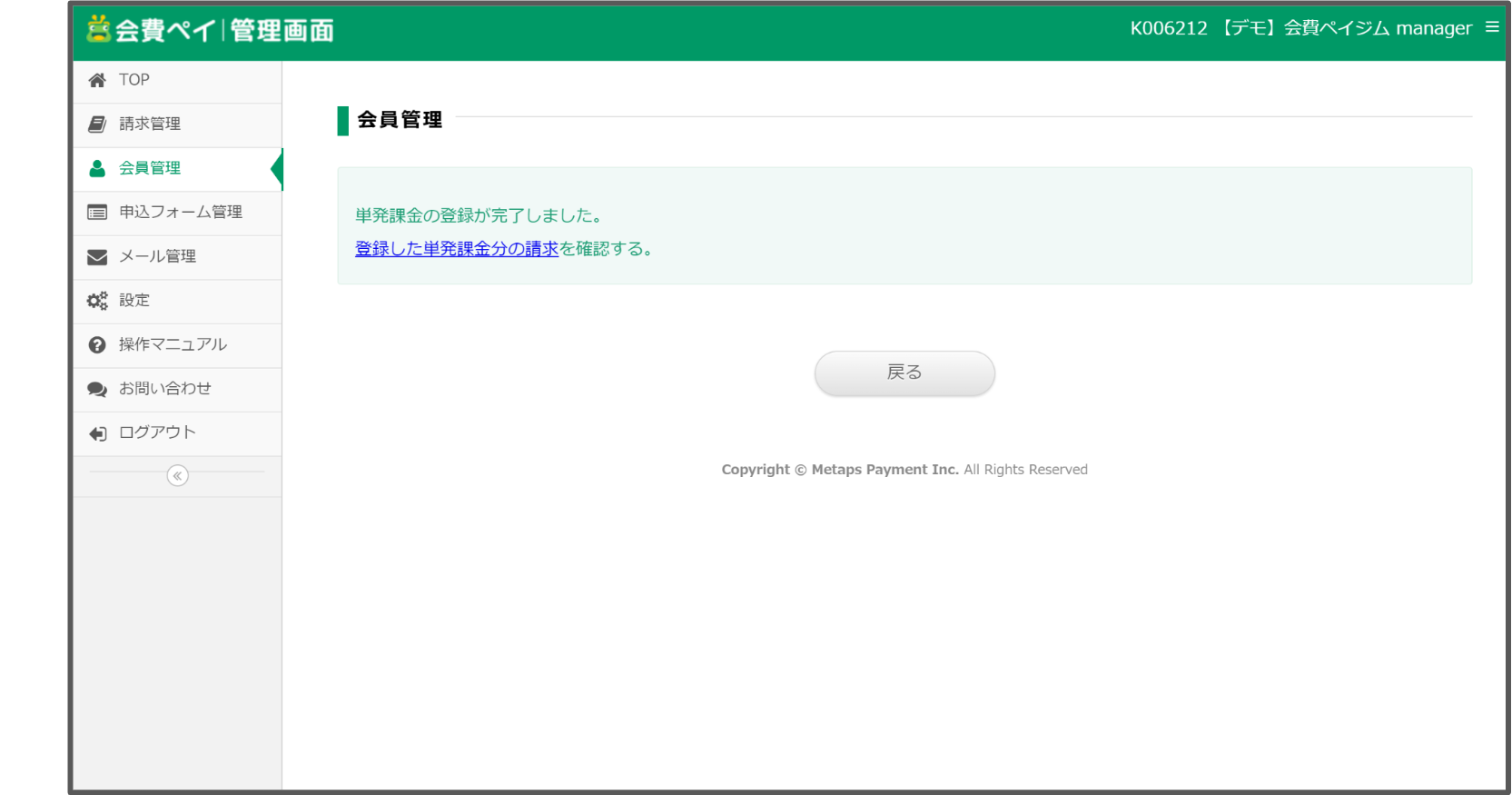Click the home icon beside TOP
The image size is (1512, 795).
click(x=97, y=80)
